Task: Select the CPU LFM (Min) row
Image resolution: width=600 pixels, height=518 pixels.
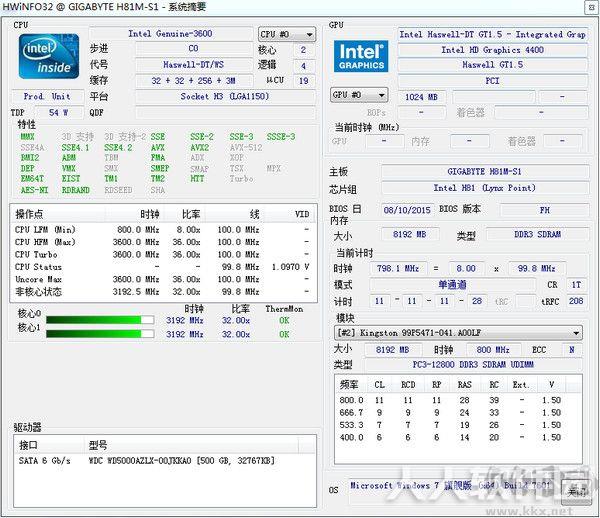Action: click(x=163, y=230)
